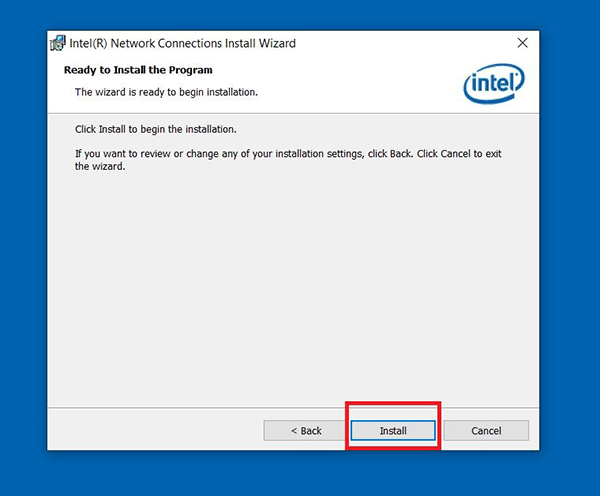Click the blue desktop left of the wizard window
600x496 pixels.
[23, 248]
